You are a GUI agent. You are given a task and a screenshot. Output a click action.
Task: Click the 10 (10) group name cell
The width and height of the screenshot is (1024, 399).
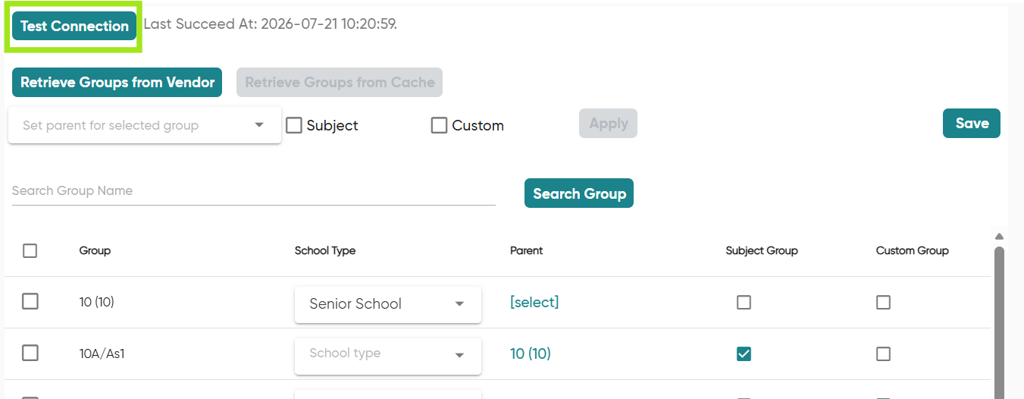(96, 302)
